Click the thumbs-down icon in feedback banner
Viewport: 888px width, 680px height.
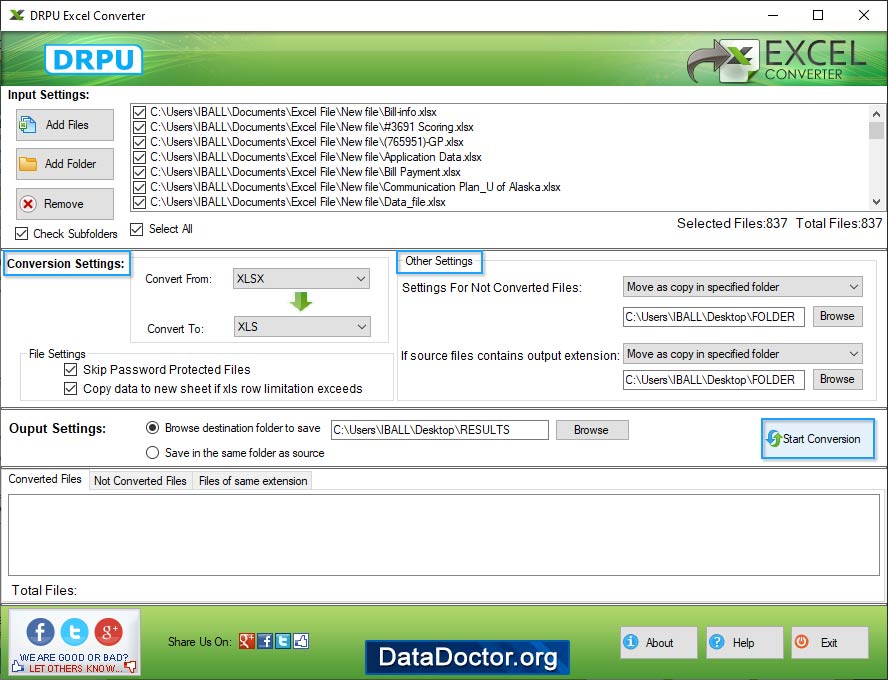(x=131, y=667)
